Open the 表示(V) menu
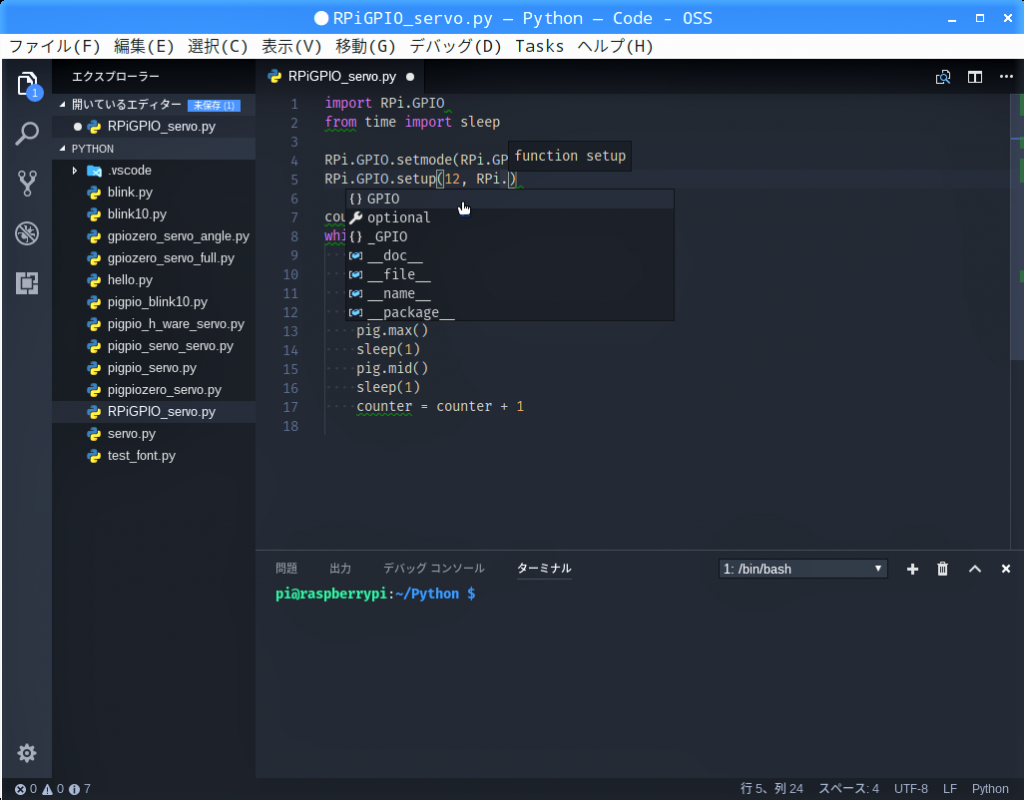The image size is (1024, 800). coord(291,46)
